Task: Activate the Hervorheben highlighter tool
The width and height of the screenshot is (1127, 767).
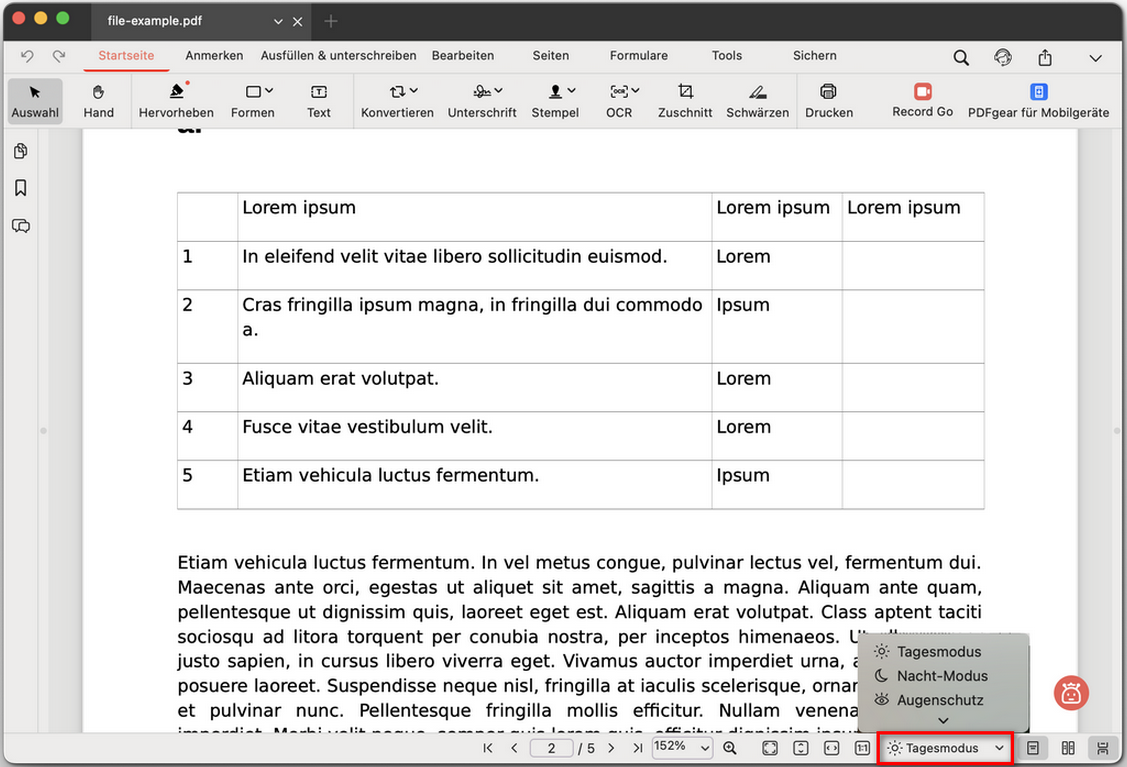Action: click(x=176, y=100)
